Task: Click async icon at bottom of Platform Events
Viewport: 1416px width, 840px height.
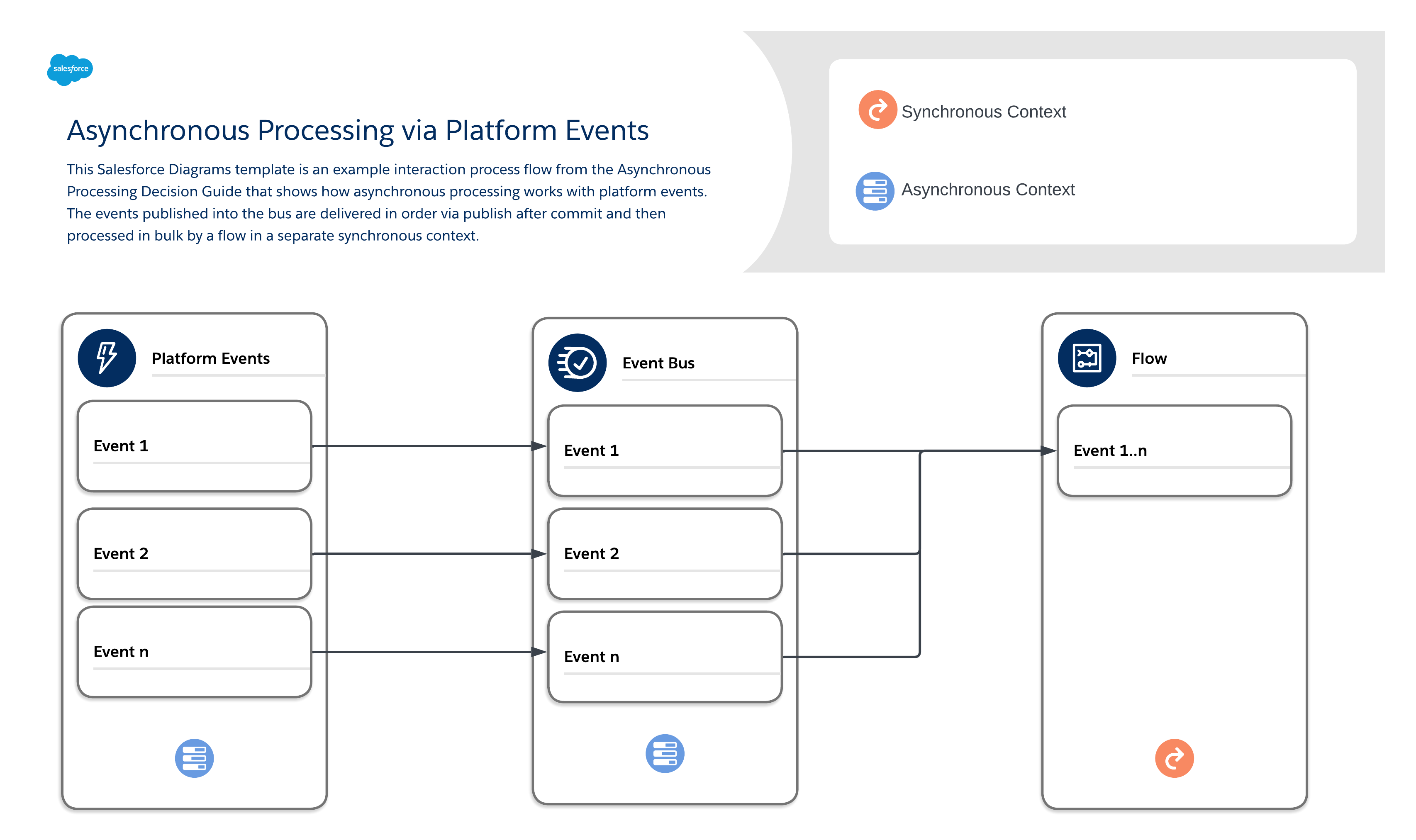Action: (x=194, y=757)
